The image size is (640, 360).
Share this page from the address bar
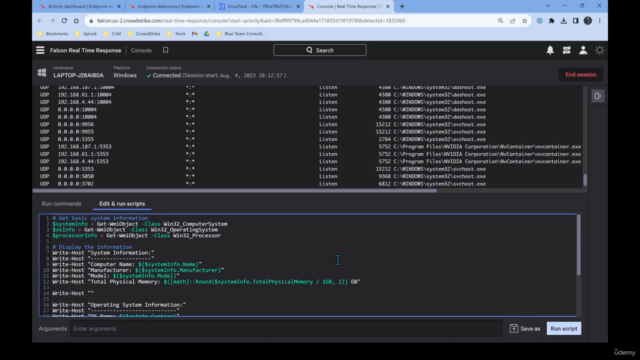pyautogui.click(x=513, y=20)
